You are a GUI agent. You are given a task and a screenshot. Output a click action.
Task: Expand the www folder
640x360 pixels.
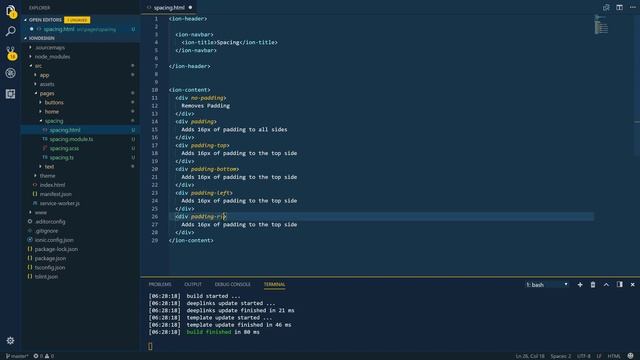click(30, 212)
